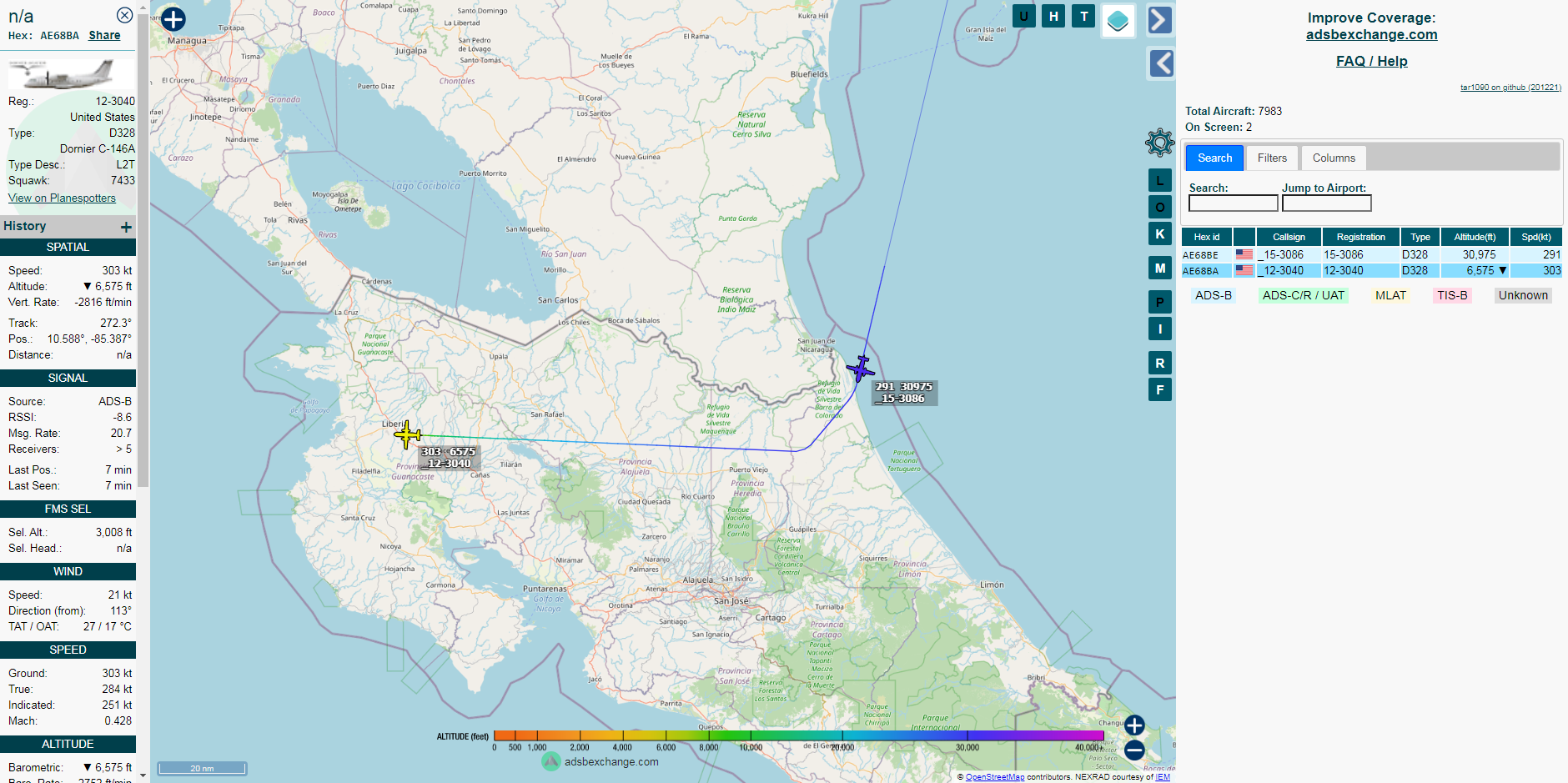Click ADS-C/R / UAT legend label
This screenshot has width=1568, height=783.
pyautogui.click(x=1303, y=295)
